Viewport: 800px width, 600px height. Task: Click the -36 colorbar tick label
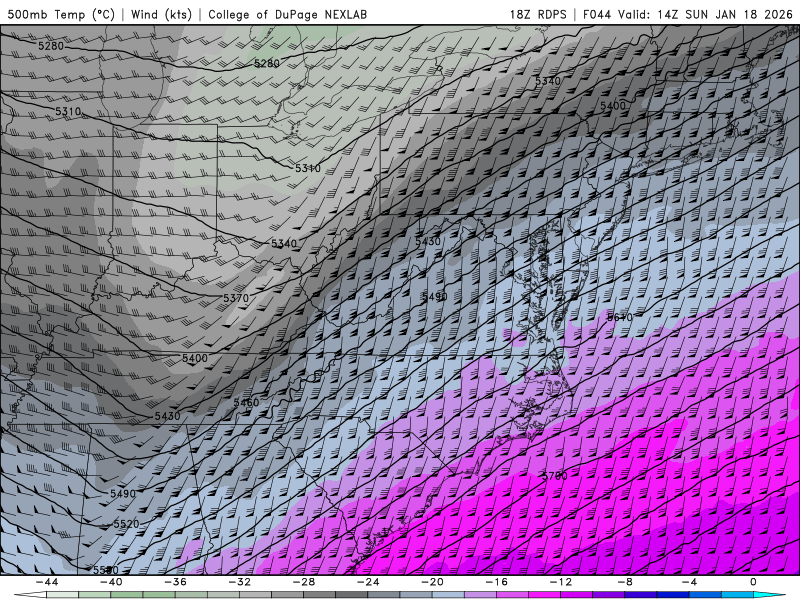(x=175, y=582)
